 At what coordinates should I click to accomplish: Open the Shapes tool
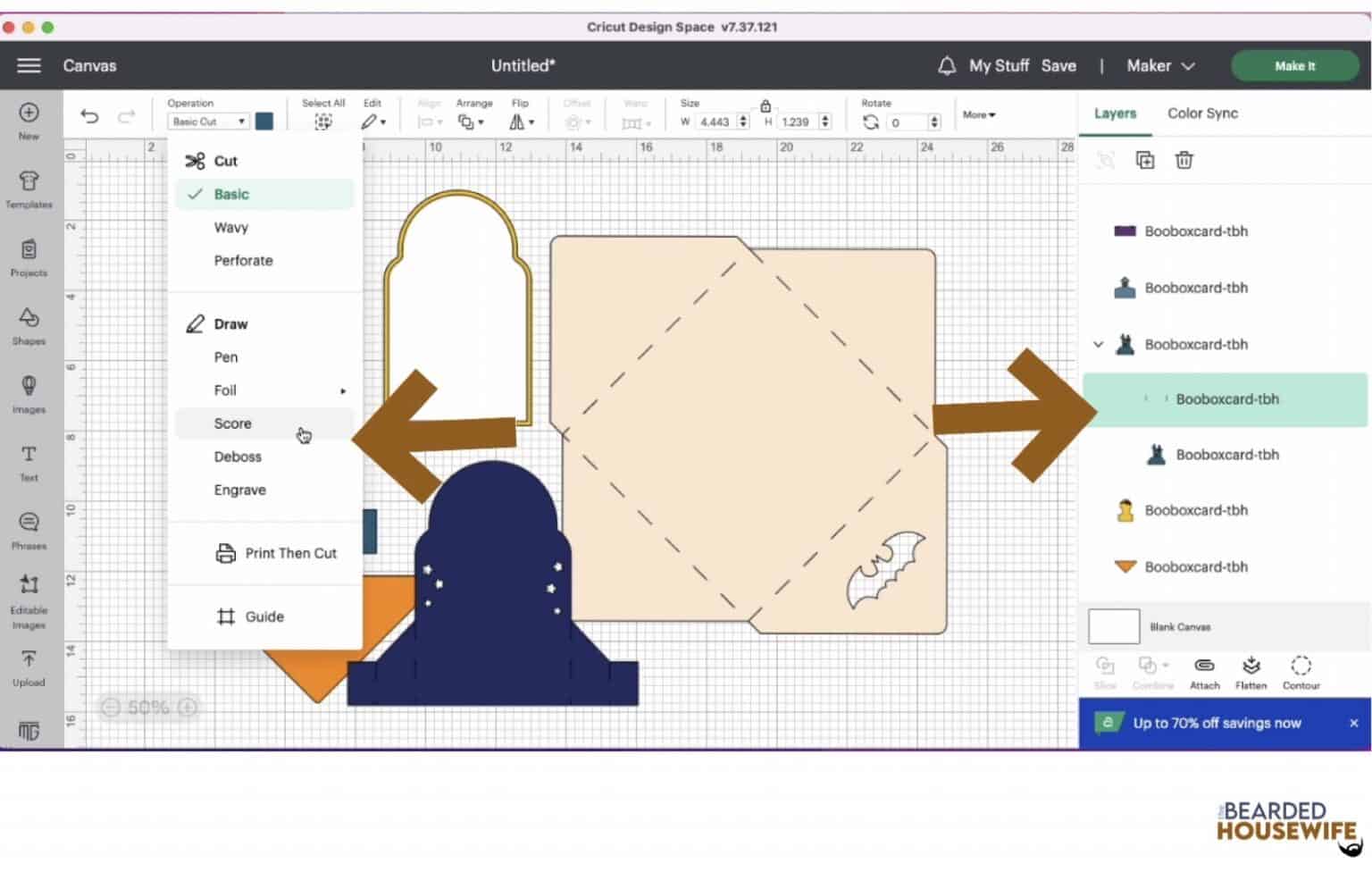29,325
